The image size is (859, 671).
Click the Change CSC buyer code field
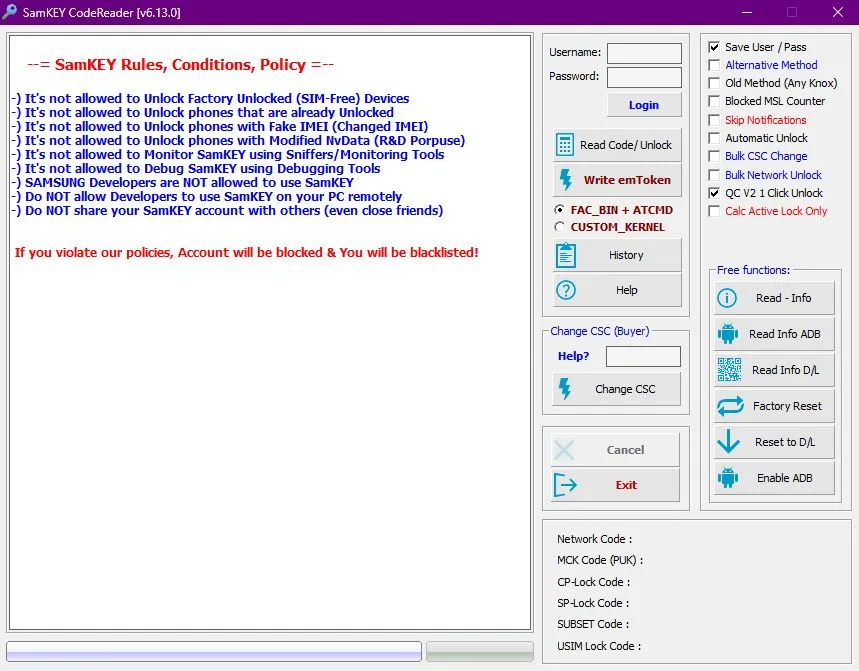pos(643,356)
